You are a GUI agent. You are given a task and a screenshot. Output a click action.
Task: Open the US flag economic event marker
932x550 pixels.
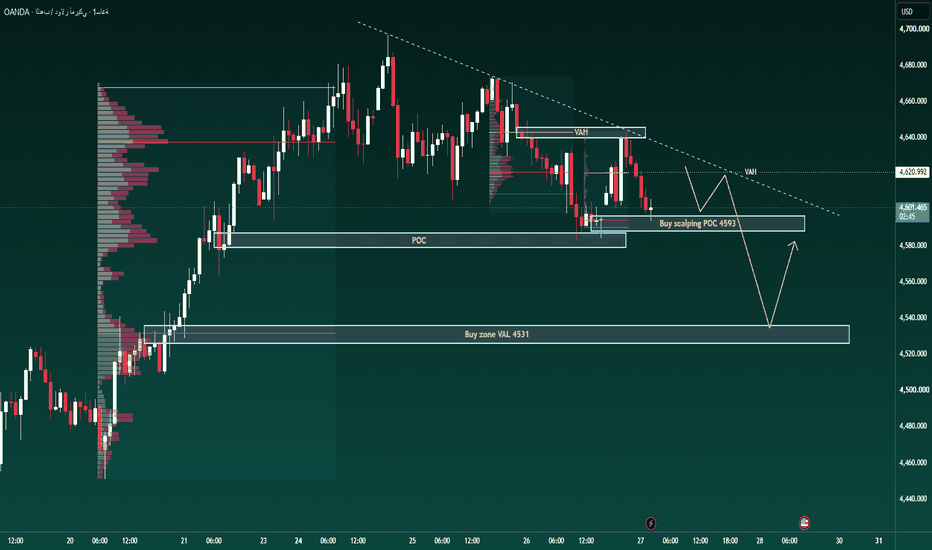click(804, 523)
